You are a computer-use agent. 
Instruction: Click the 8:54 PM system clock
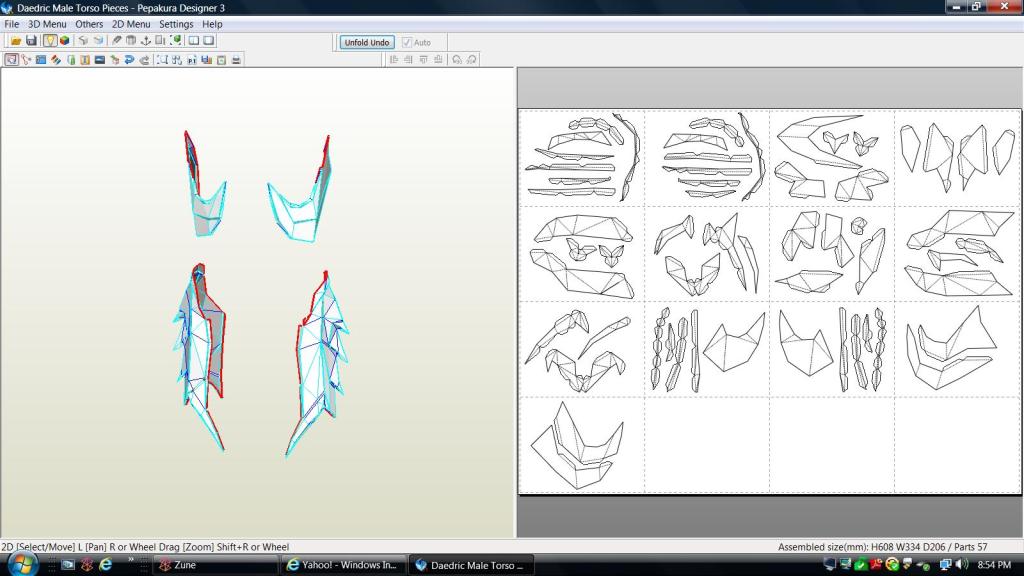(x=994, y=565)
